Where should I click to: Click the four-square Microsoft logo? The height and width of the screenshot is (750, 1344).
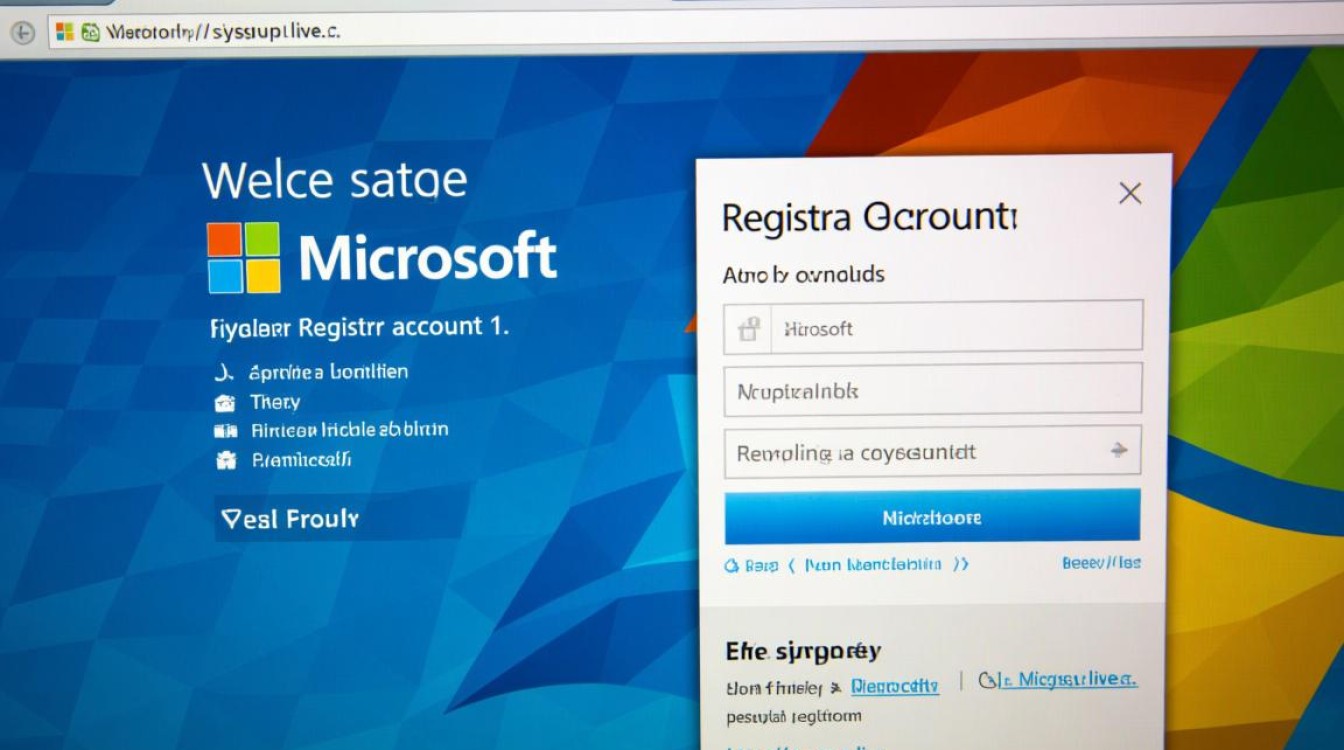pyautogui.click(x=244, y=258)
